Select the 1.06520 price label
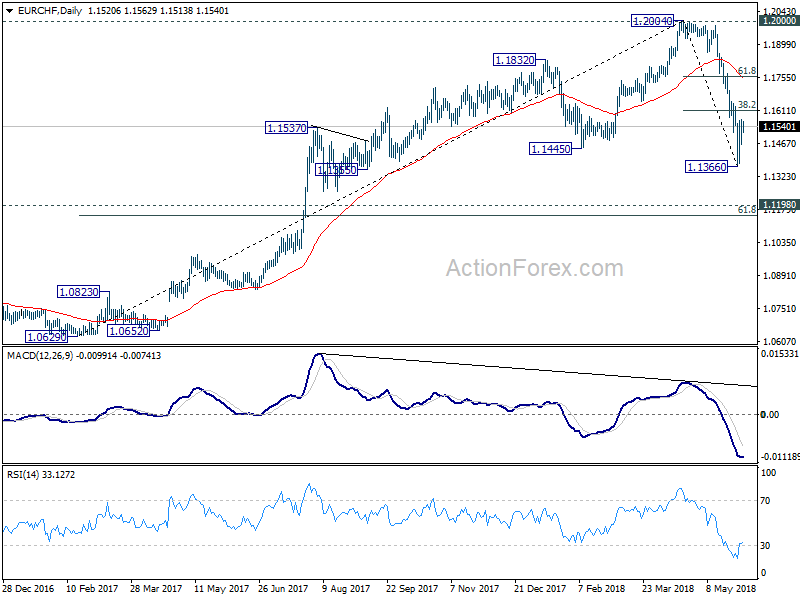Viewport: 800px width, 600px height. pyautogui.click(x=129, y=331)
